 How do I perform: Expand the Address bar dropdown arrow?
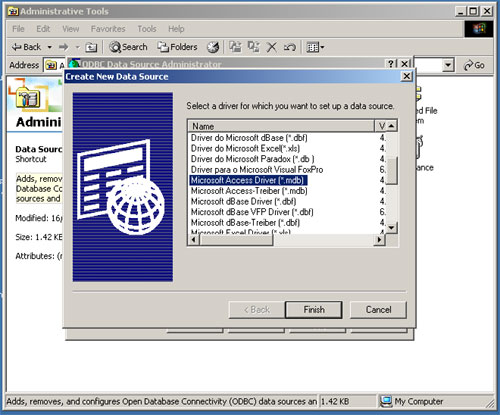448,65
